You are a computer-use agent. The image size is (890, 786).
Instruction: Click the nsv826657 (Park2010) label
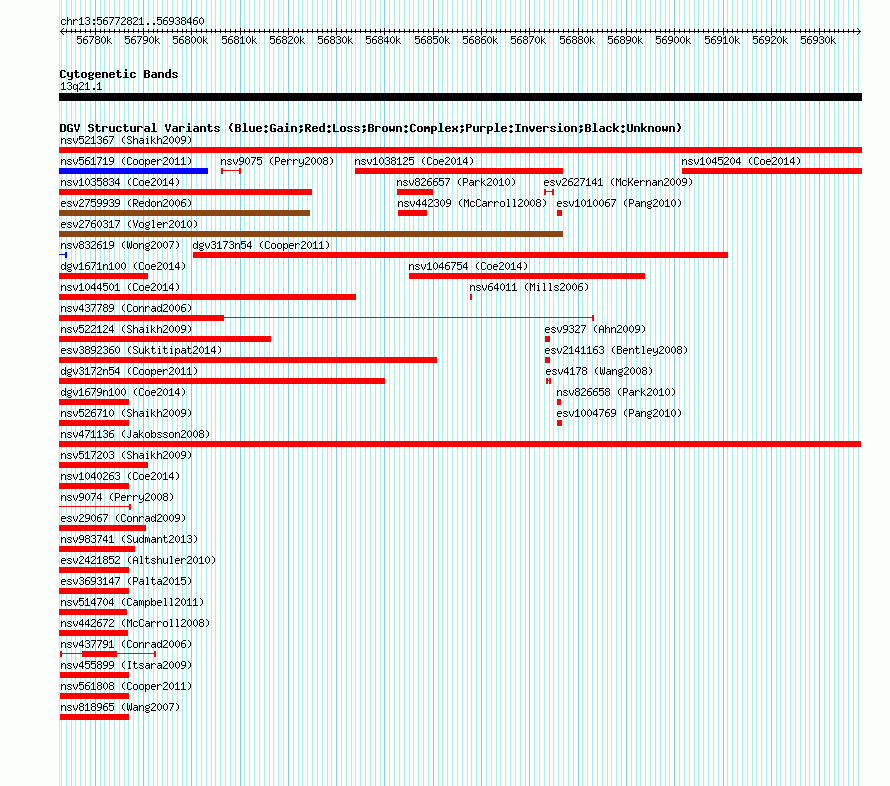click(456, 182)
